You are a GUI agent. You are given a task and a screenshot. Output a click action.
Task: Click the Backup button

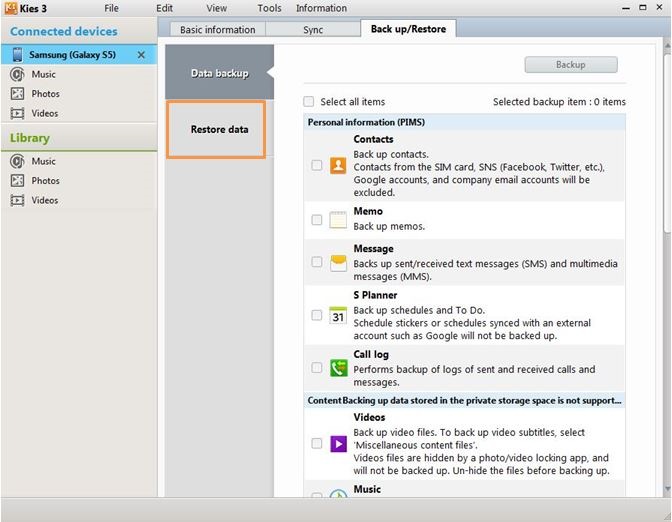[571, 65]
